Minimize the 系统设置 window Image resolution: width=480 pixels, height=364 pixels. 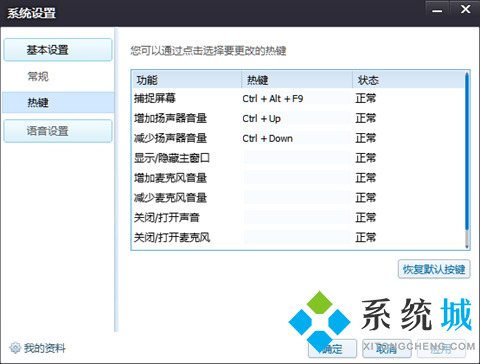437,10
